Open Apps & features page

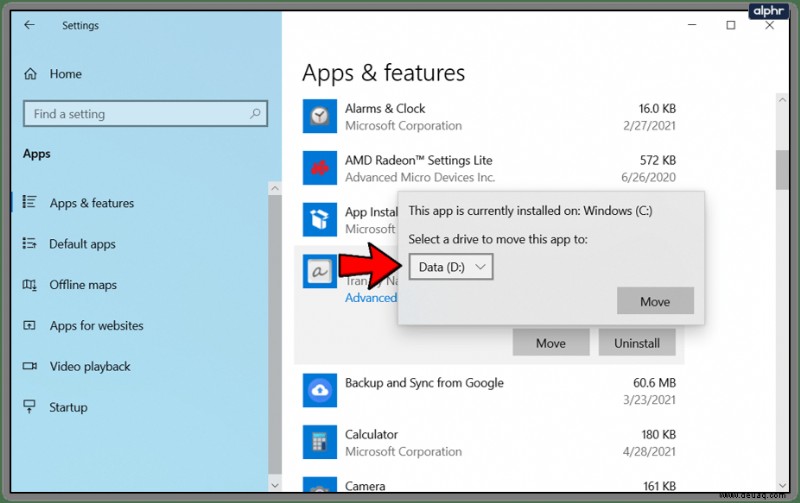92,203
